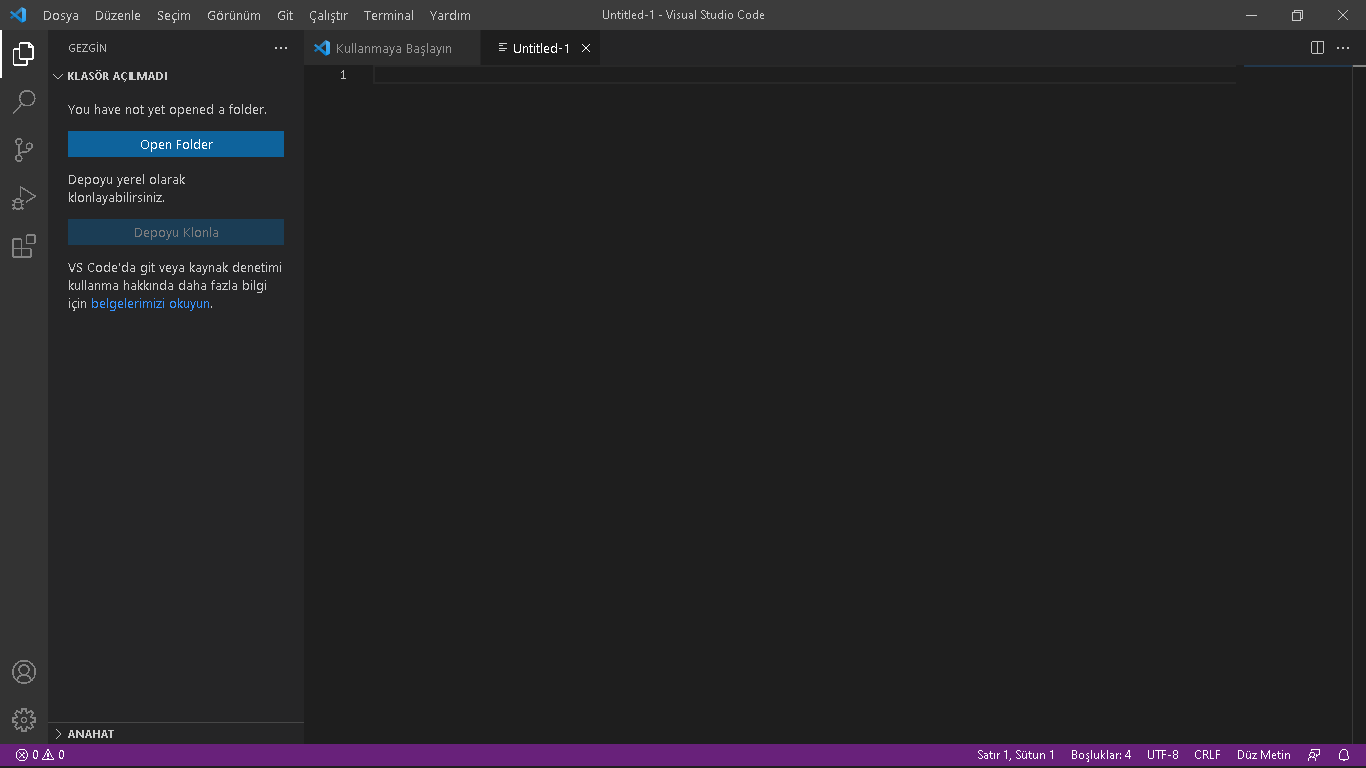Split the editor to the right
This screenshot has height=768, width=1366.
pos(1318,48)
